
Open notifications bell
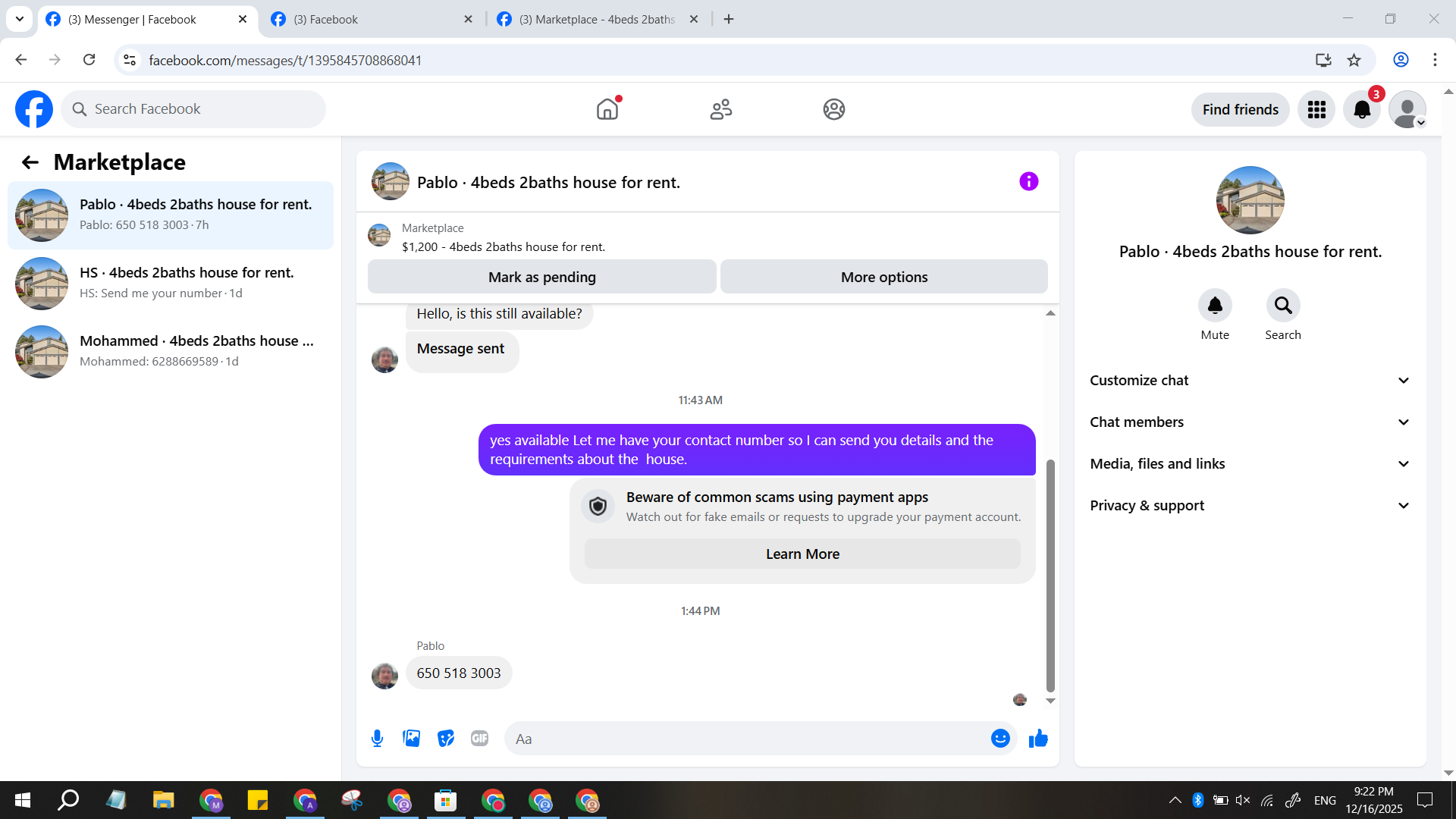1362,110
